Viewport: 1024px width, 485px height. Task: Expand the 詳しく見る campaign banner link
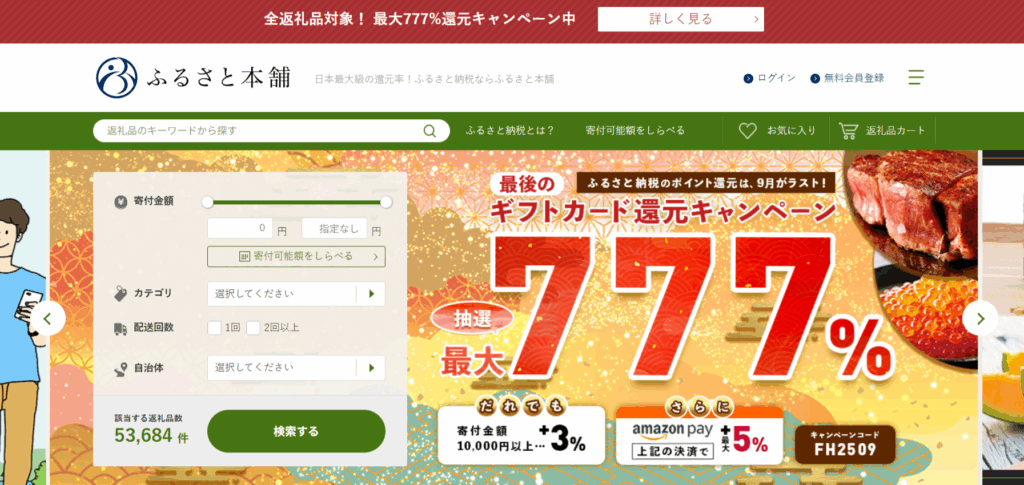click(680, 19)
